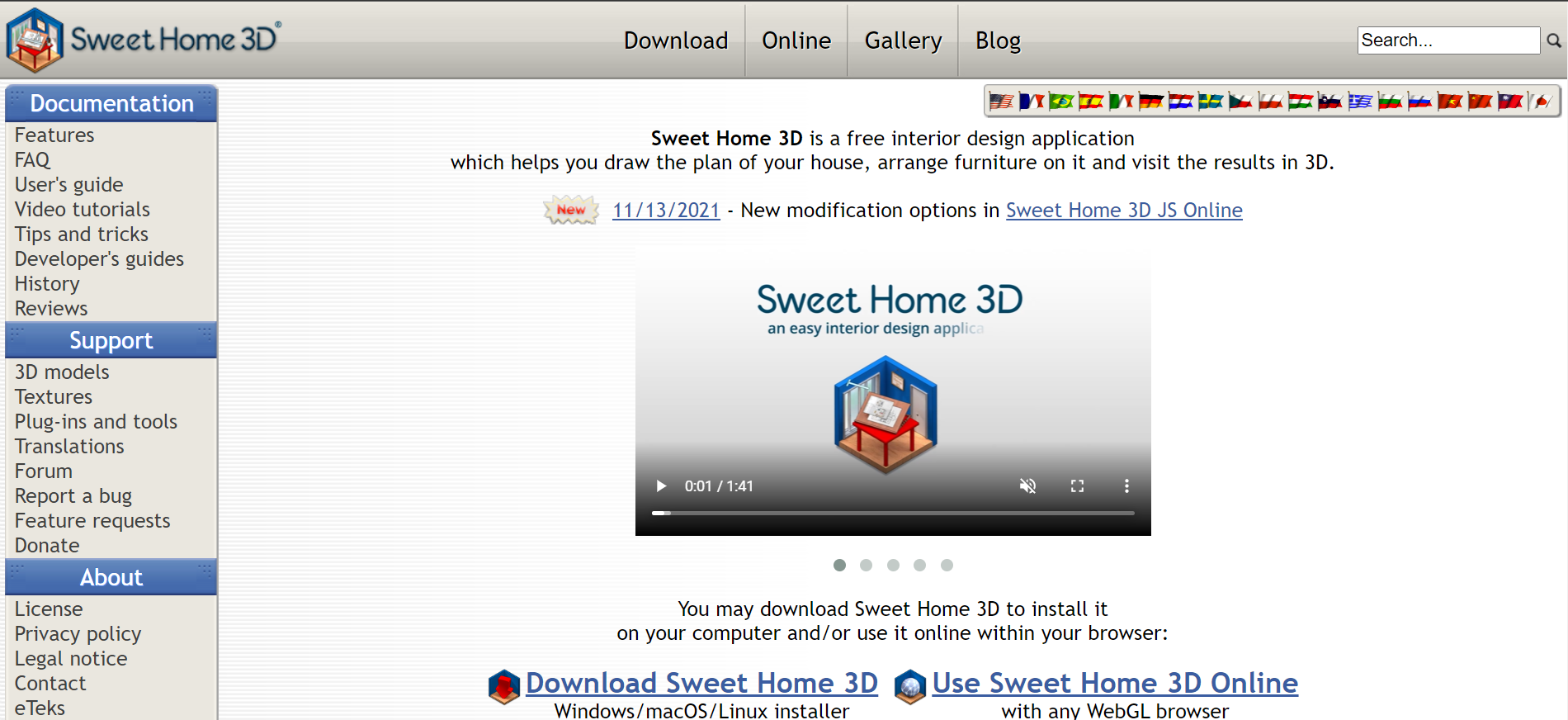Open the Gallery page
The image size is (1568, 720).
coord(903,40)
